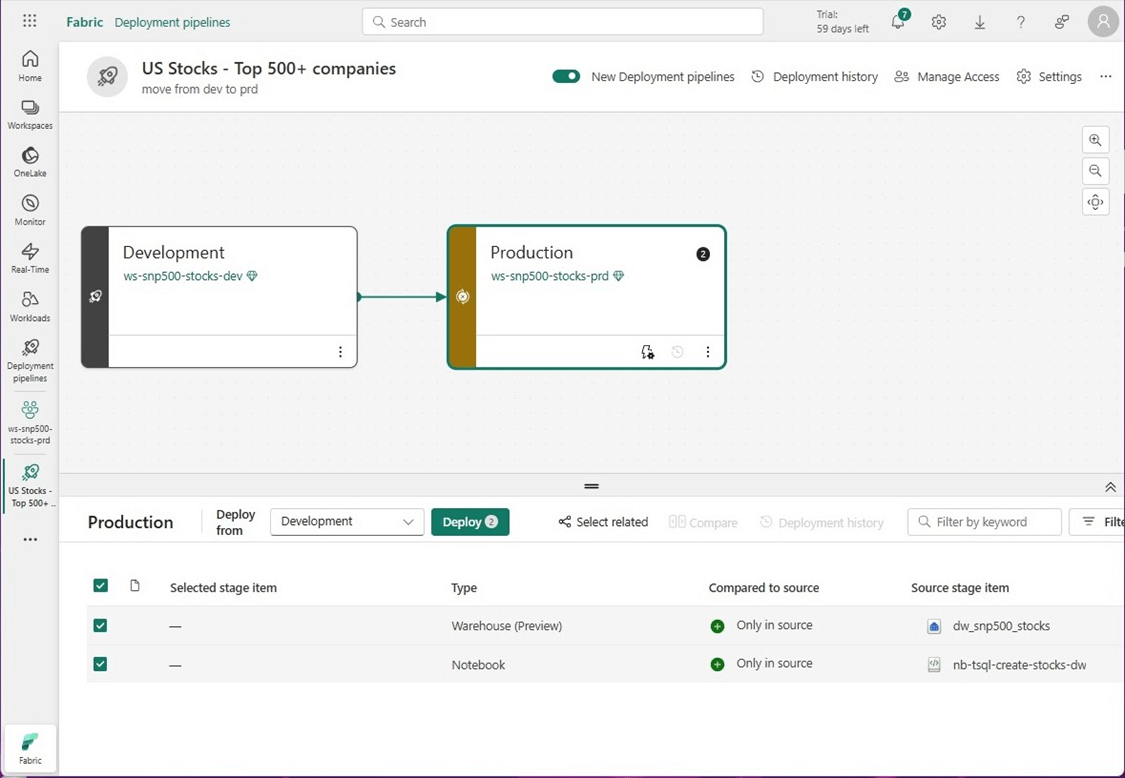Zoom out on the pipeline canvas

coord(1096,171)
